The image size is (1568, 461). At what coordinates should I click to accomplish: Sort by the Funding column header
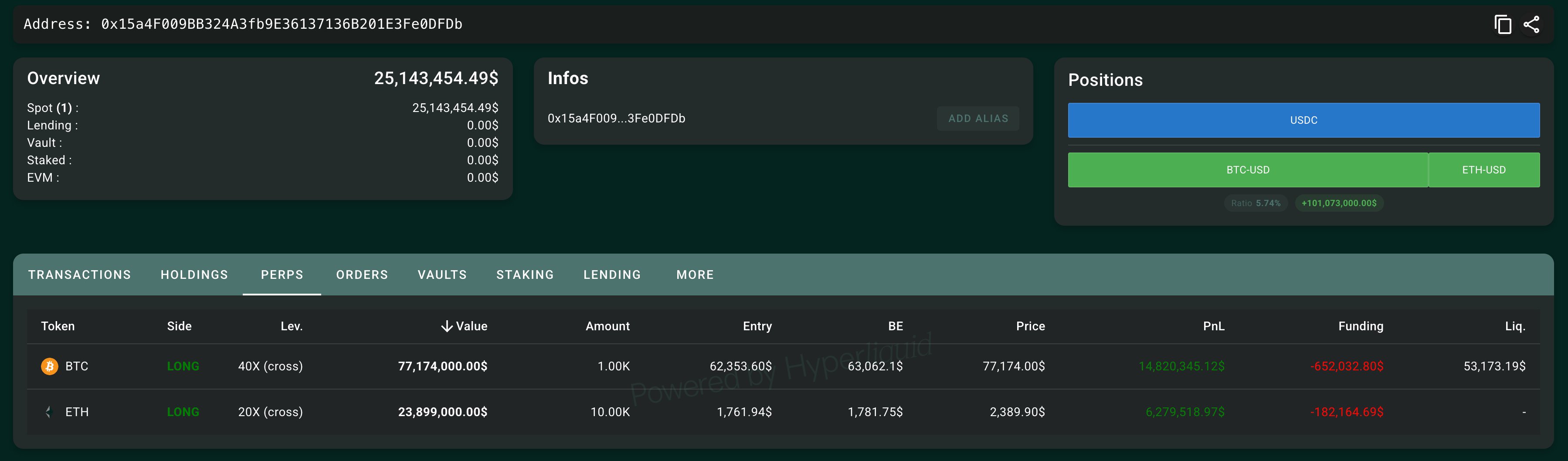(x=1361, y=326)
